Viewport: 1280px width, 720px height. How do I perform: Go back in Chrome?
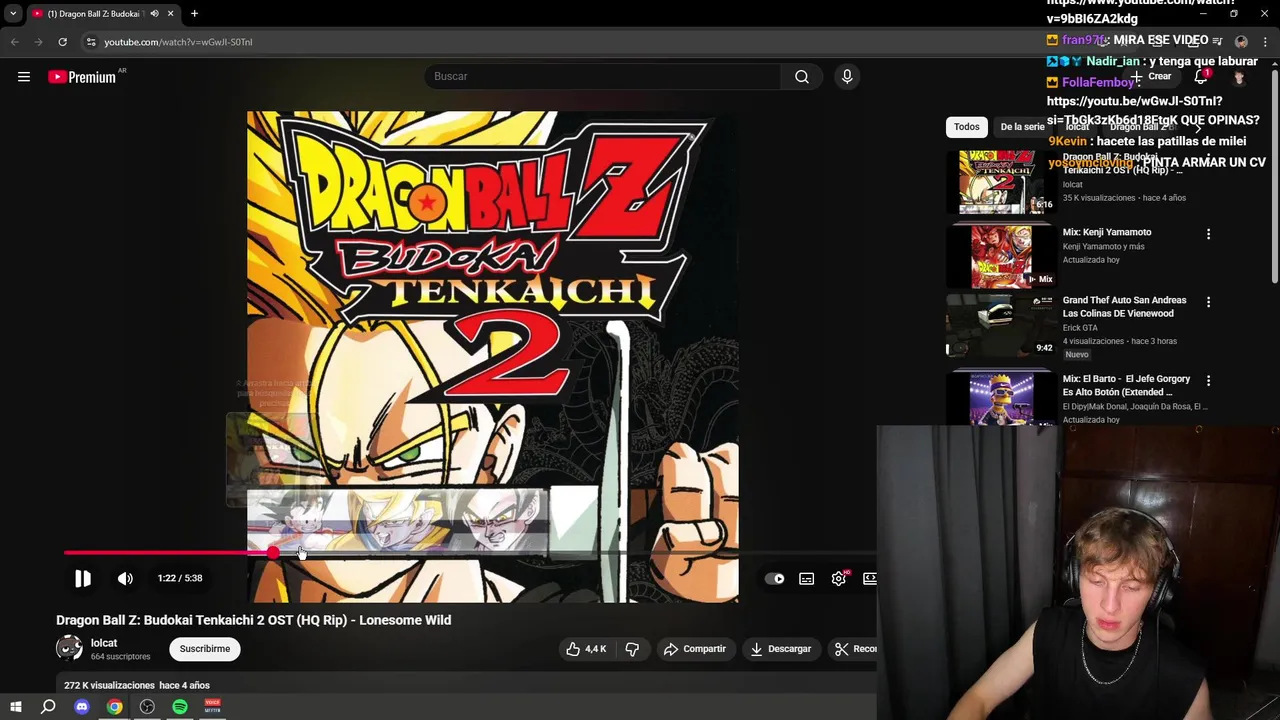click(14, 42)
